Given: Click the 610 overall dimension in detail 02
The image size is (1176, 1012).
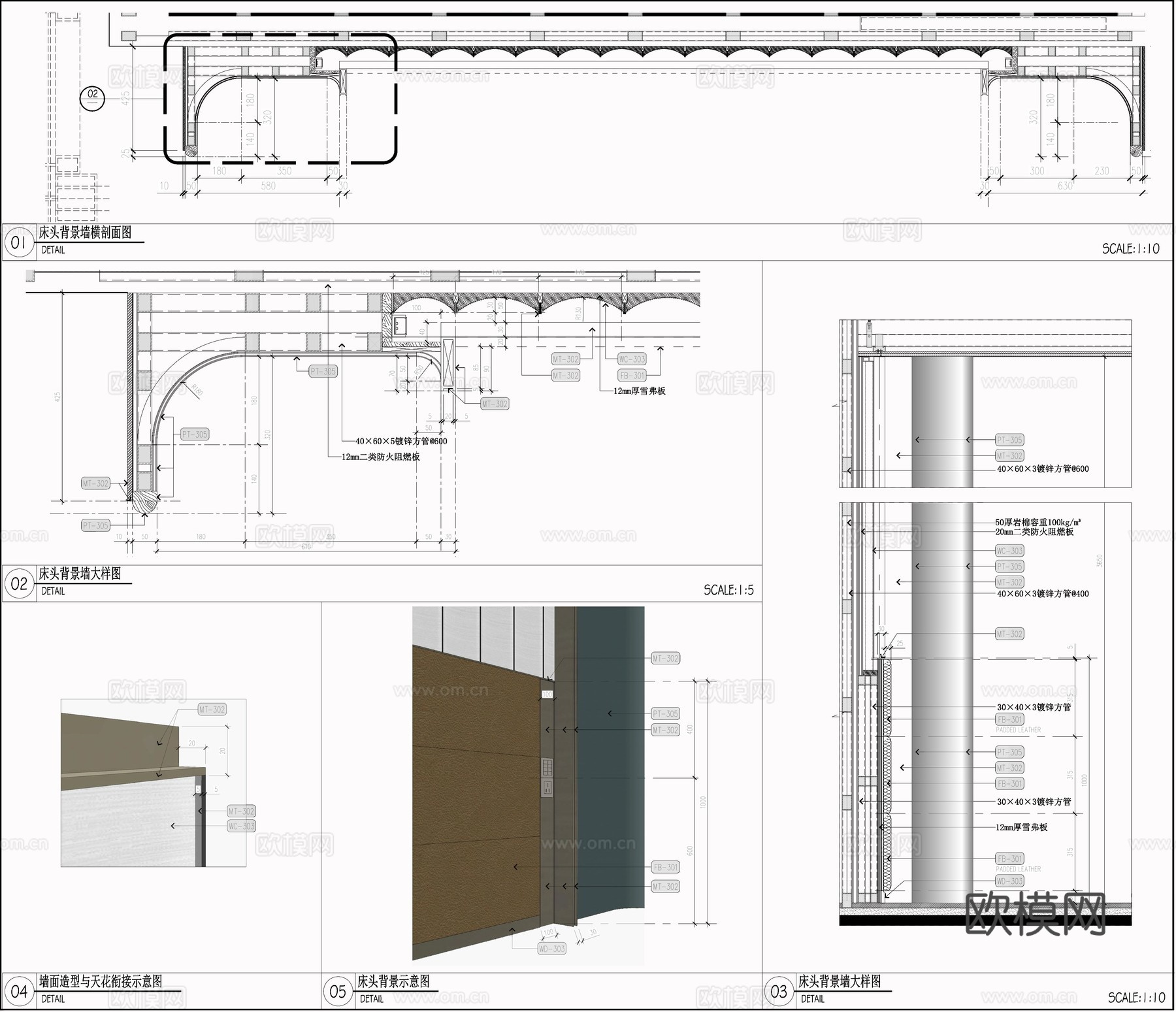Looking at the screenshot, I should [306, 546].
